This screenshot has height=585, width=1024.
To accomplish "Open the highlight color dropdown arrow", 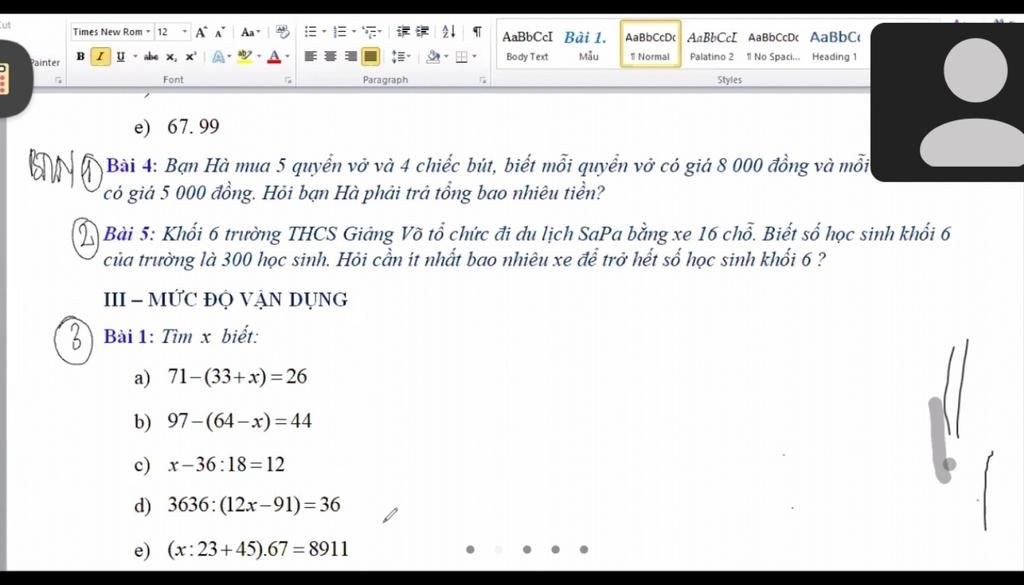I will [259, 57].
